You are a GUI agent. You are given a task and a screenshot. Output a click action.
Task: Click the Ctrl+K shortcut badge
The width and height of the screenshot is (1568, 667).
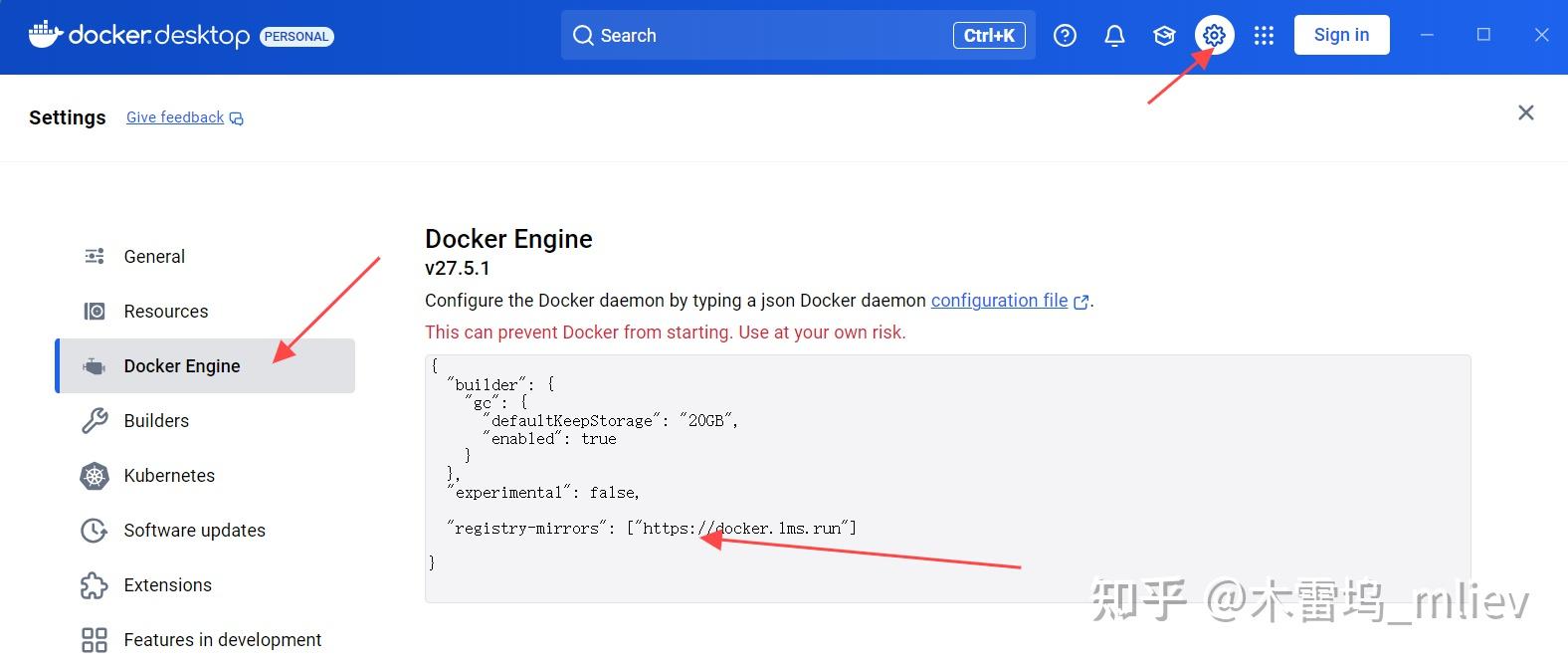click(x=989, y=36)
